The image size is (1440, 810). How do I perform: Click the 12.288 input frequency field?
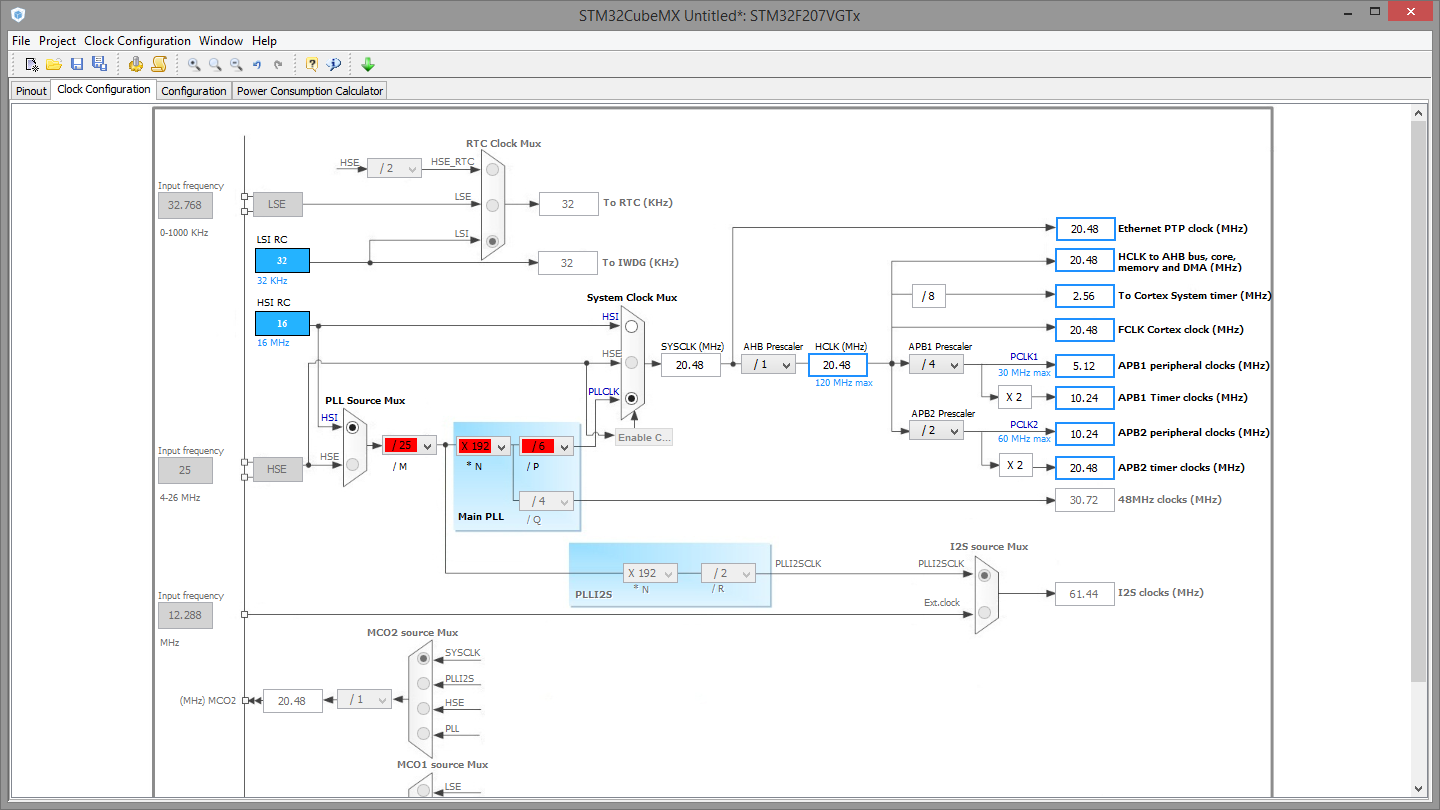pyautogui.click(x=185, y=615)
